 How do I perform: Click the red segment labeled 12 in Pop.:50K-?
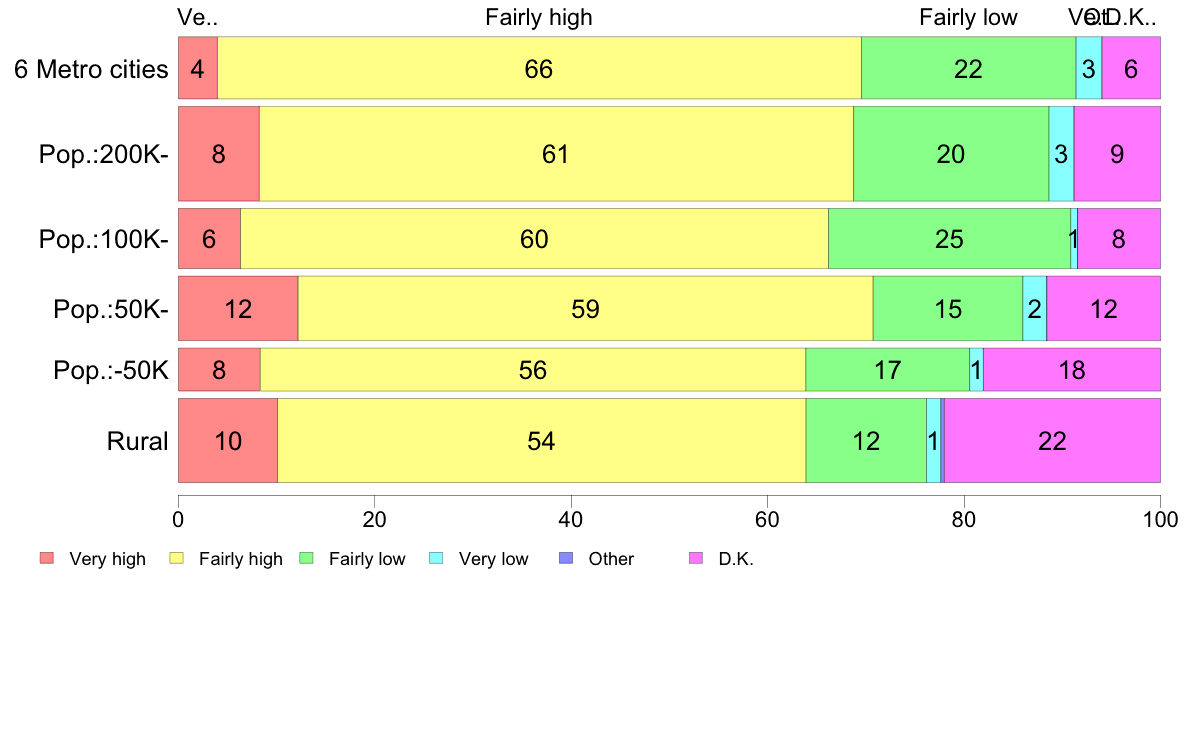click(x=238, y=308)
